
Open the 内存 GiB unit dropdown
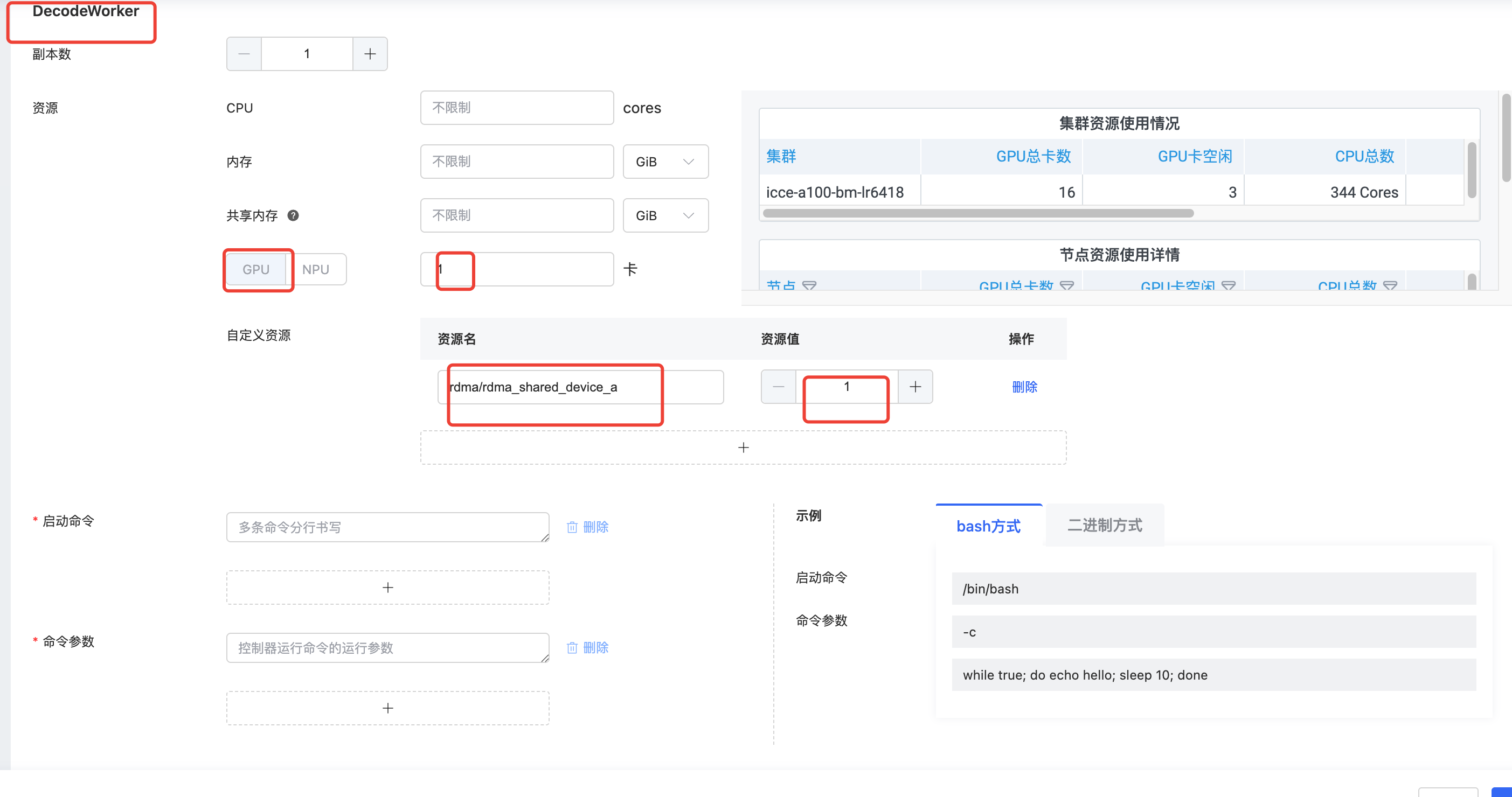(x=665, y=161)
